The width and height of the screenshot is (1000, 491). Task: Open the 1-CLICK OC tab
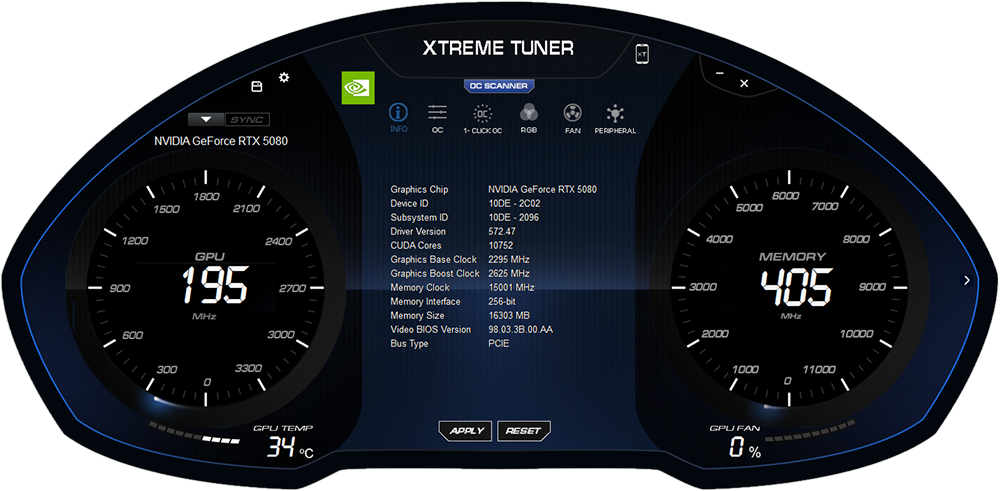pos(482,118)
